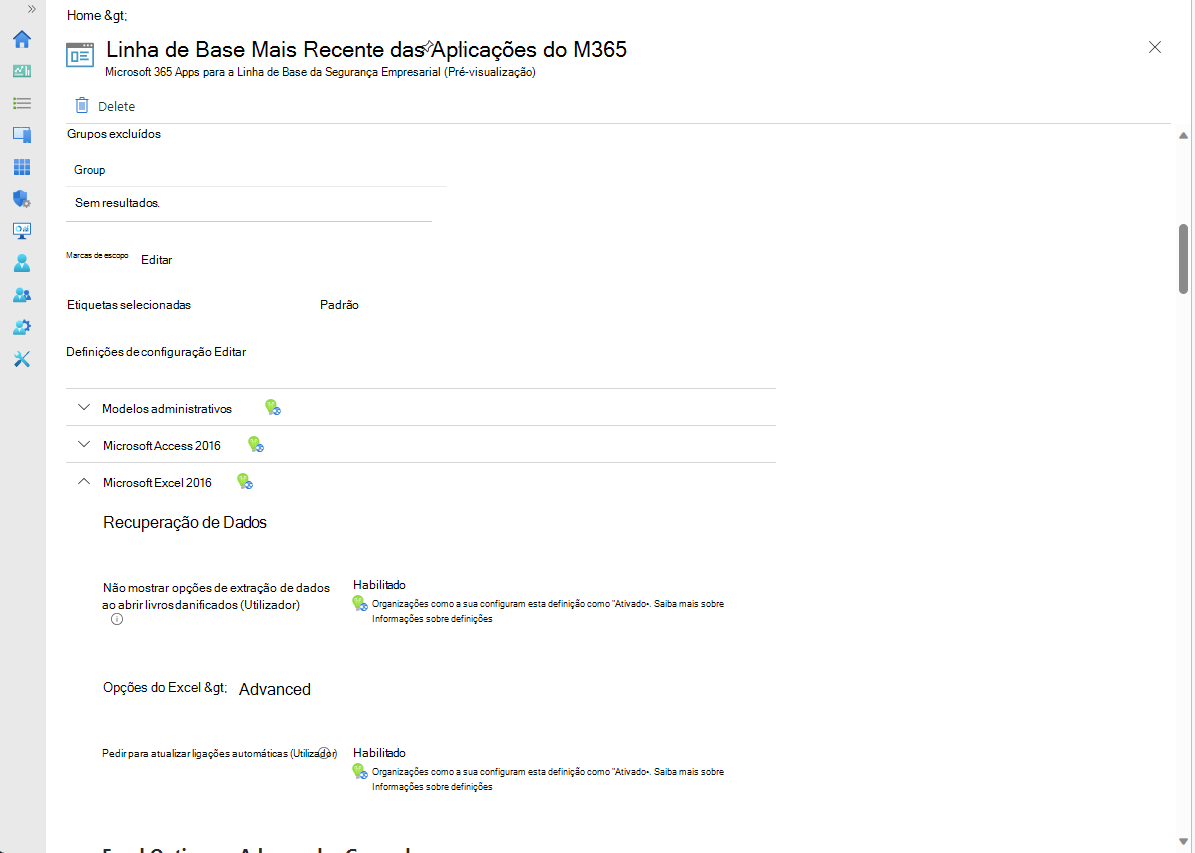
Task: Click 'Não mostrar opções de extração' setting label
Action: tap(216, 596)
